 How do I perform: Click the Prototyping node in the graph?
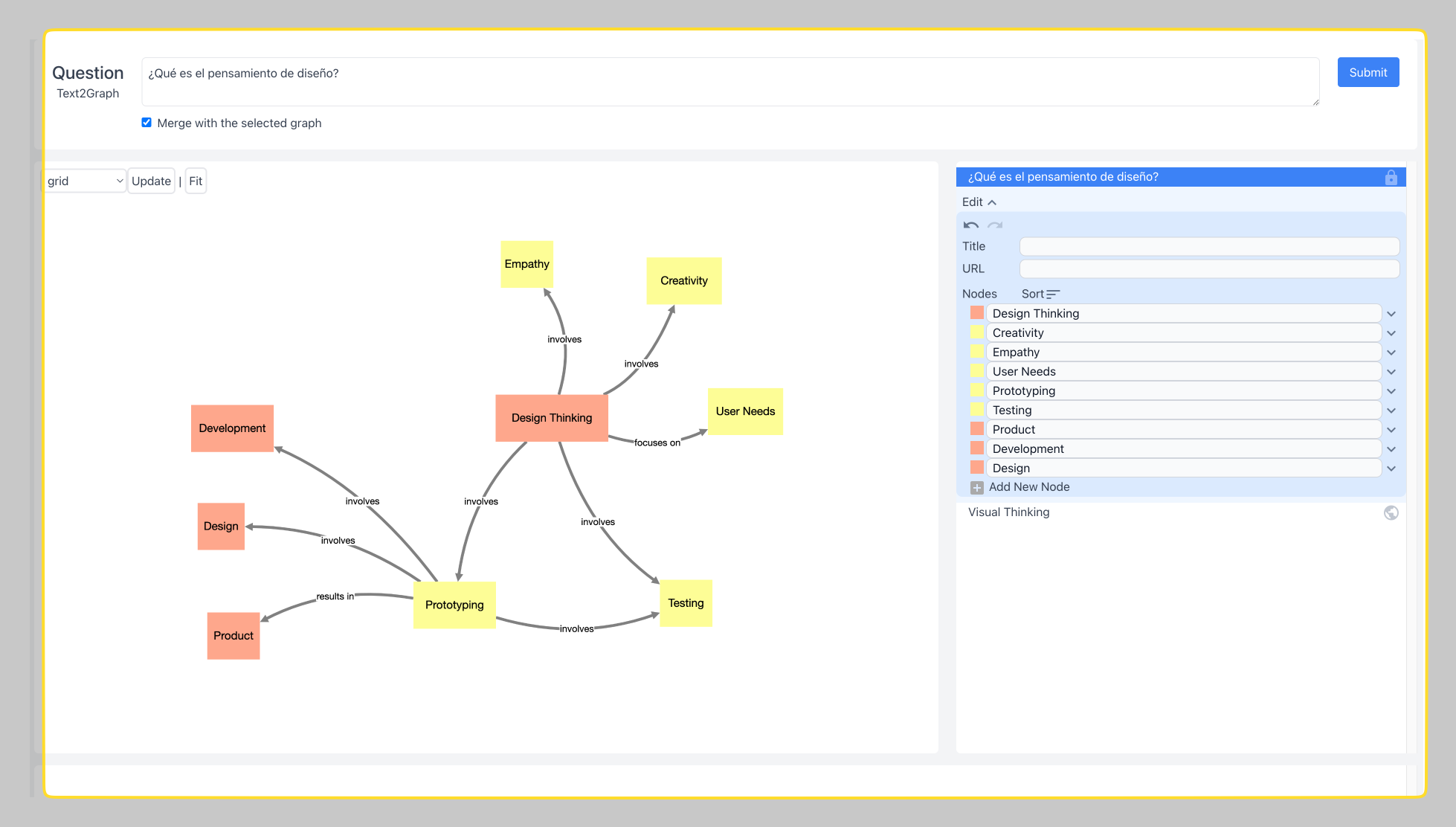(x=454, y=605)
